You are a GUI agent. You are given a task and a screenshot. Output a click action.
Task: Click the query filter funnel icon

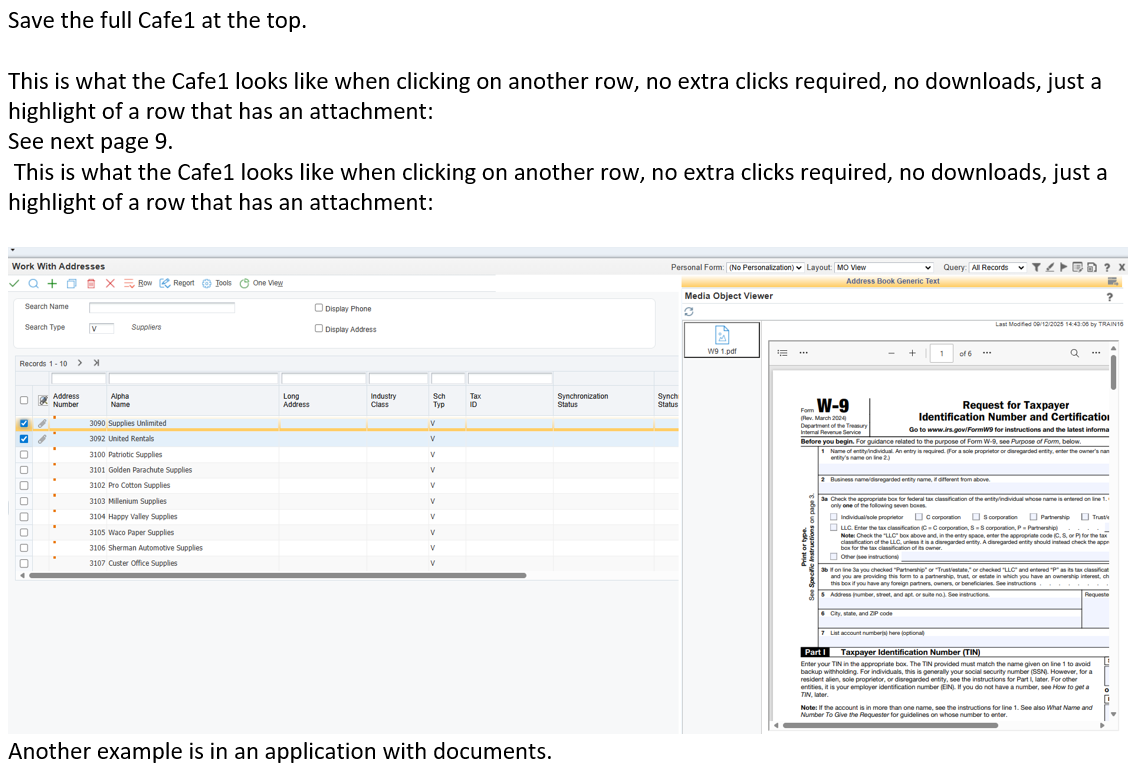[x=1036, y=267]
